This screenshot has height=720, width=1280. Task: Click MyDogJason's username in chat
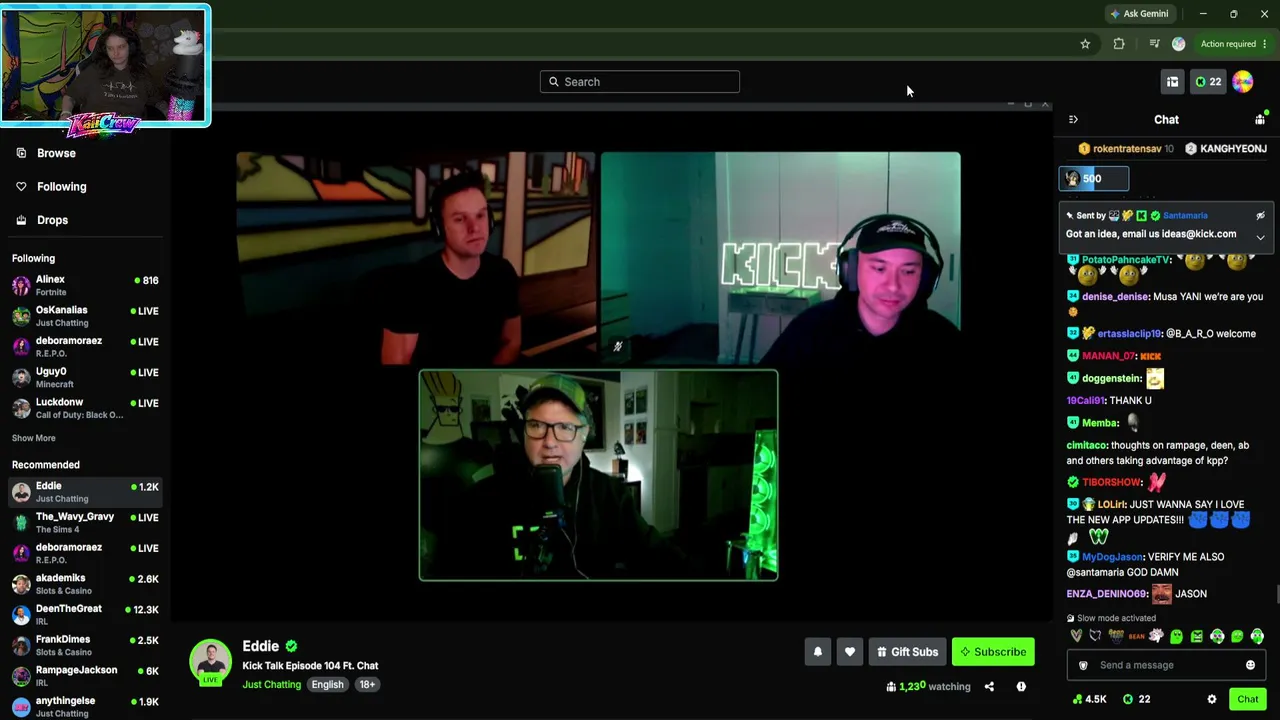click(1112, 557)
